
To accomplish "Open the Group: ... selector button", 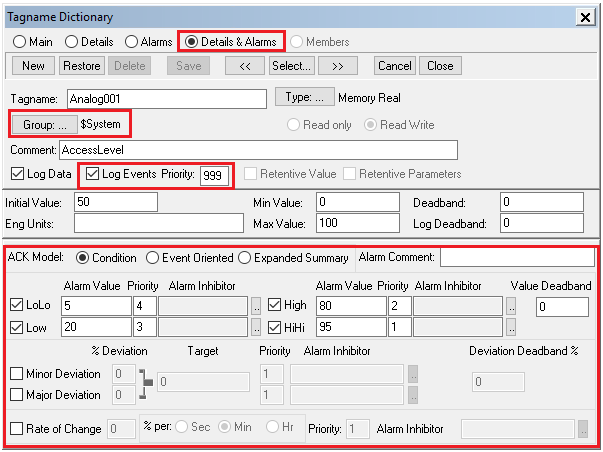I will pyautogui.click(x=45, y=124).
